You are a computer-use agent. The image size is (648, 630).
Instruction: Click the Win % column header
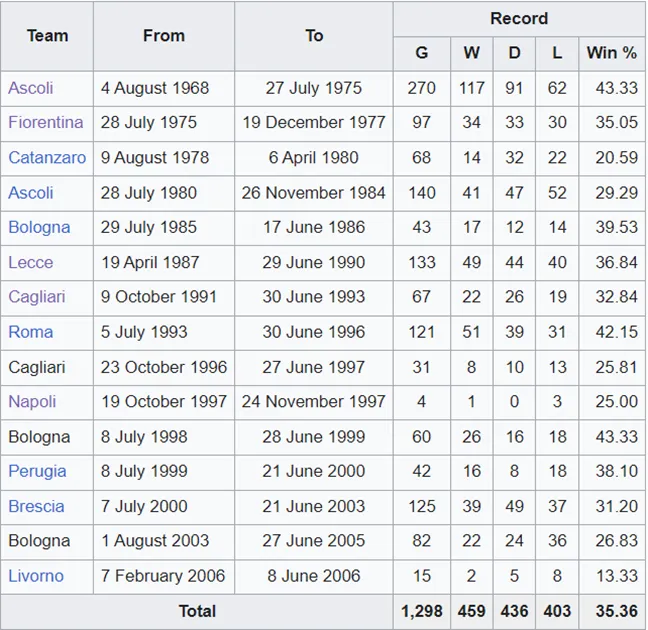pos(611,53)
